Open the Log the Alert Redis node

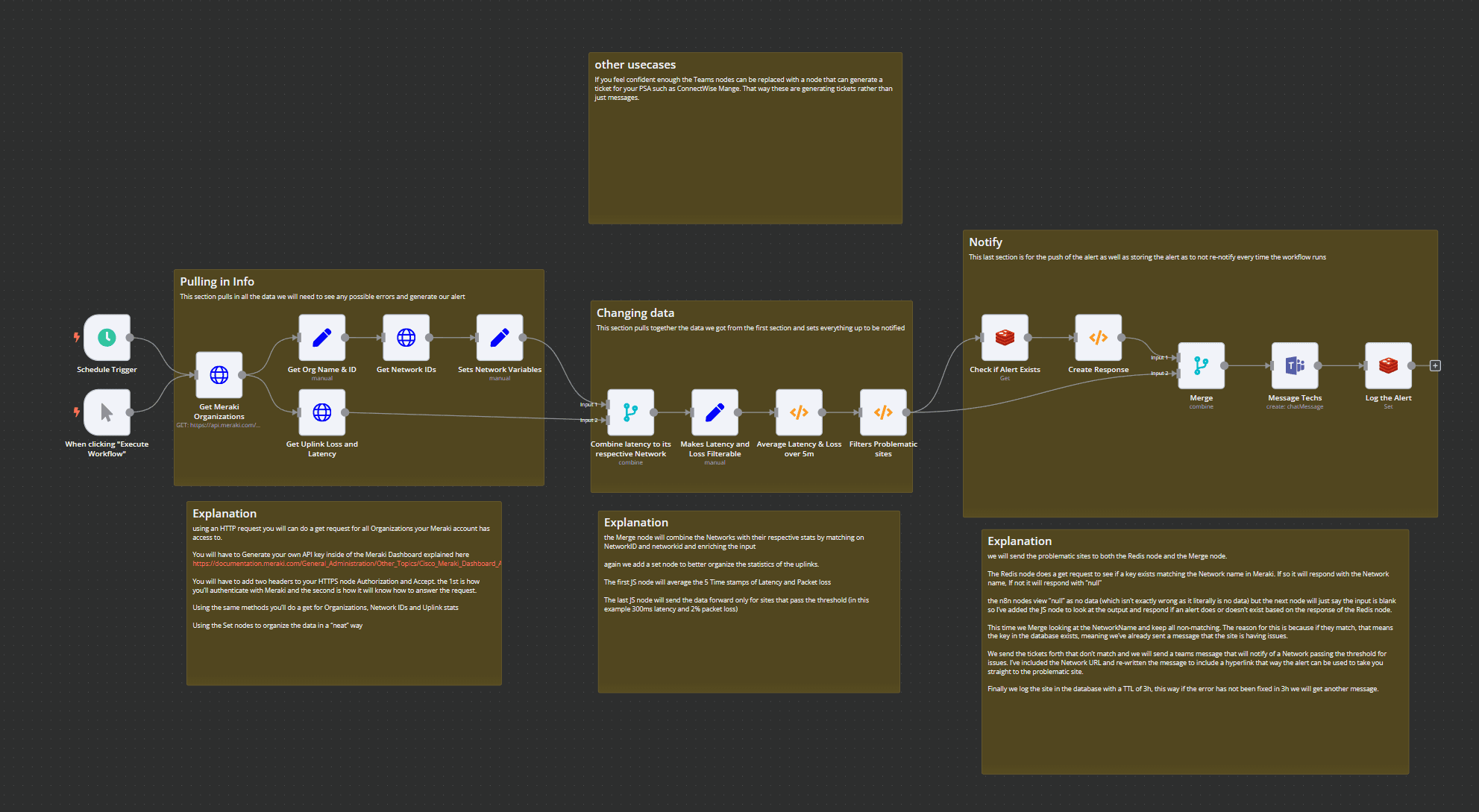coord(1389,365)
